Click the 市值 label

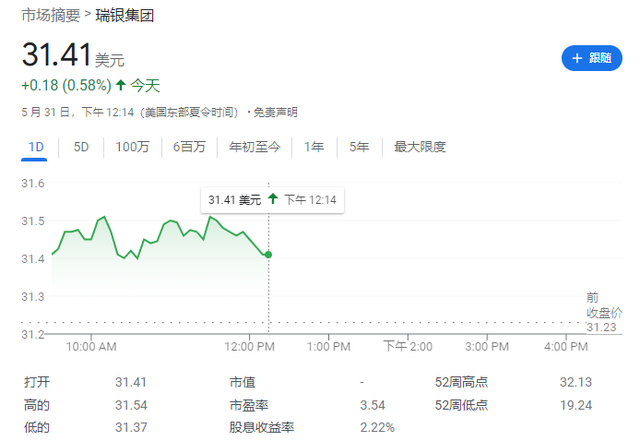[242, 382]
